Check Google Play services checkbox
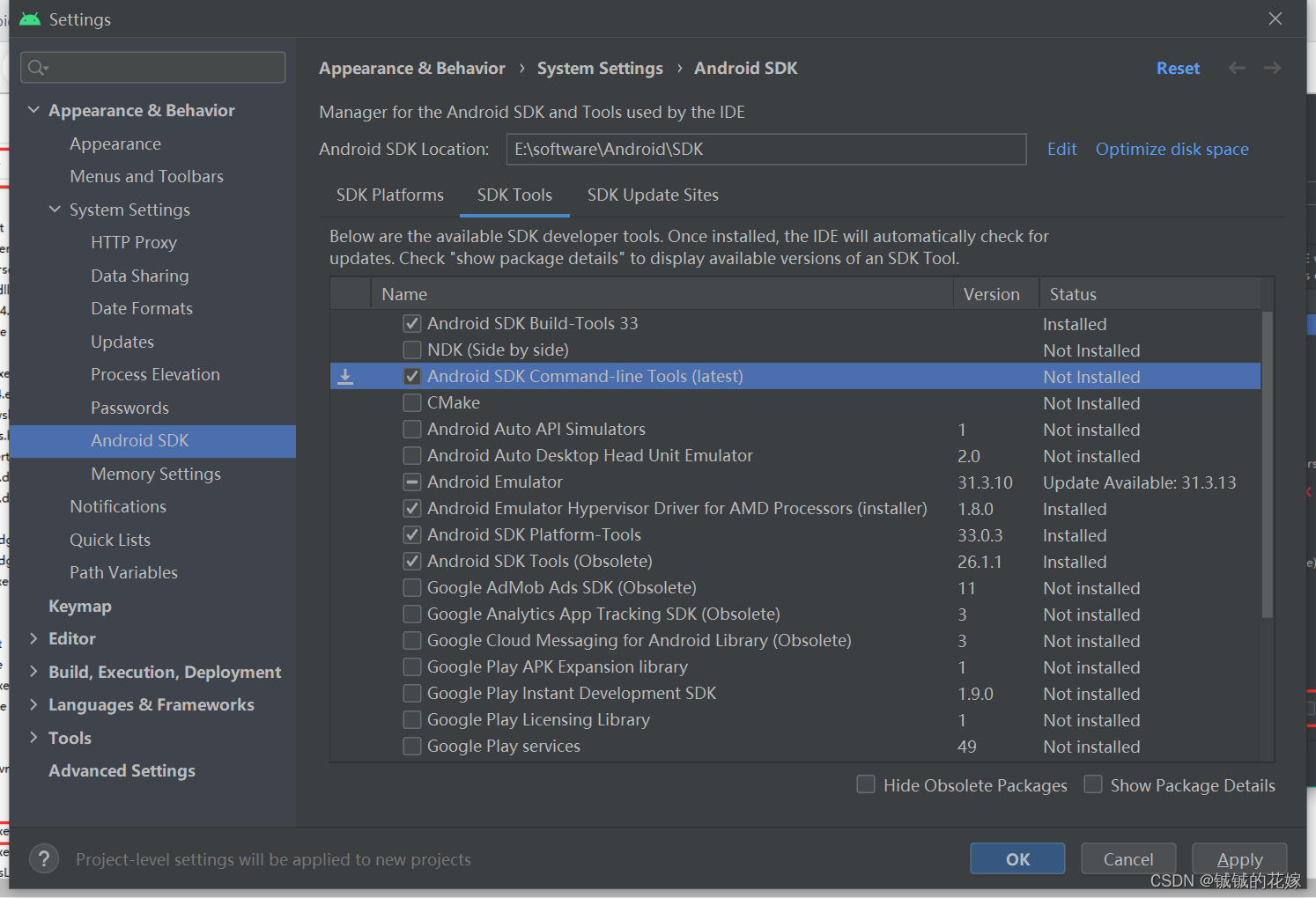 coord(411,746)
